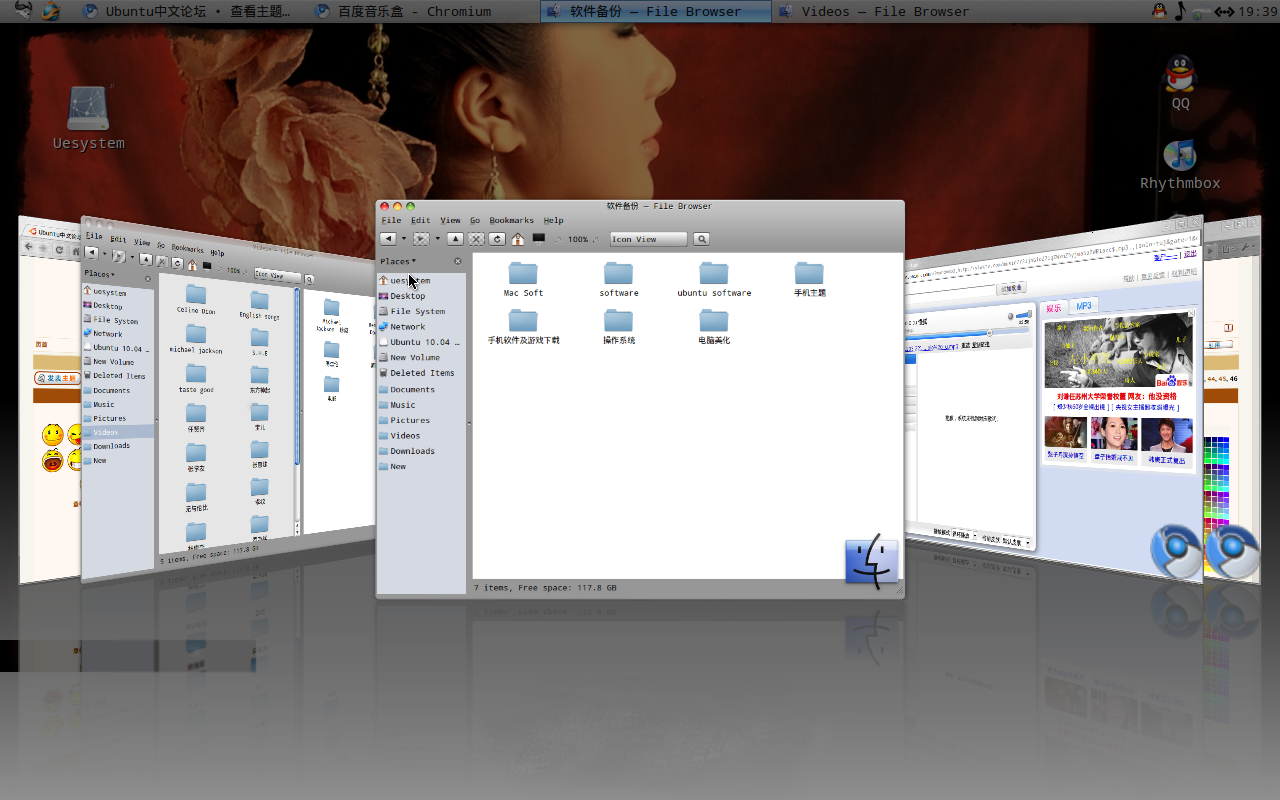Screen dimensions: 1280x800
Task: Click clock showing 19:39
Action: (1257, 12)
